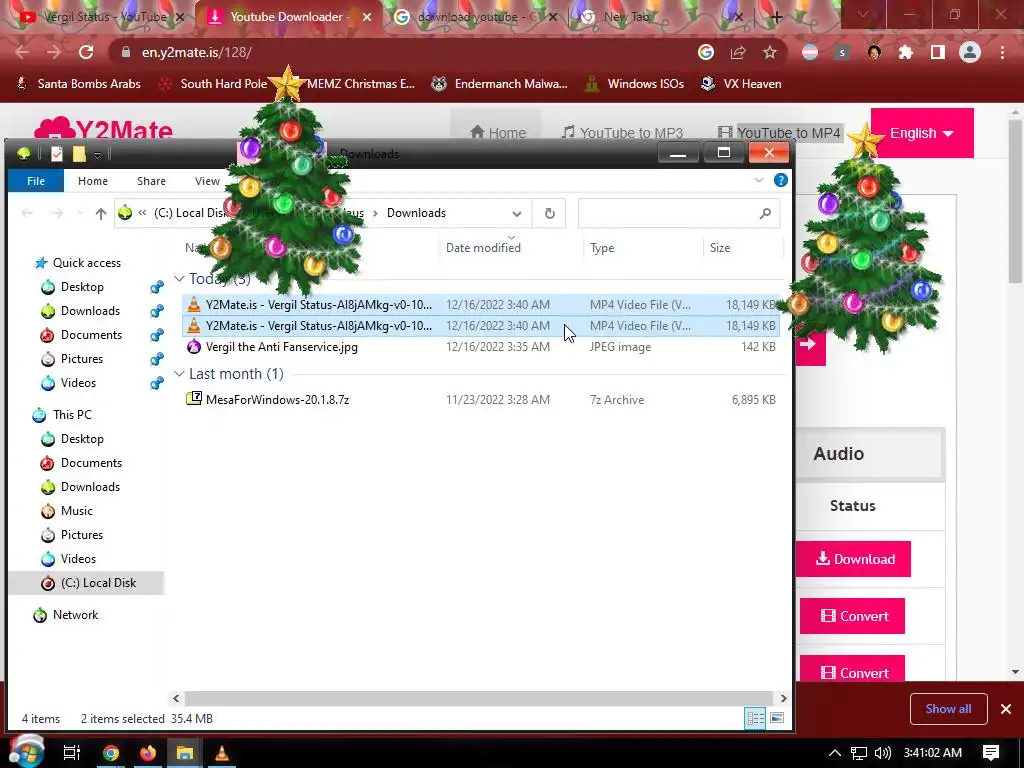Click the pink Download button
The image size is (1024, 768).
point(853,559)
